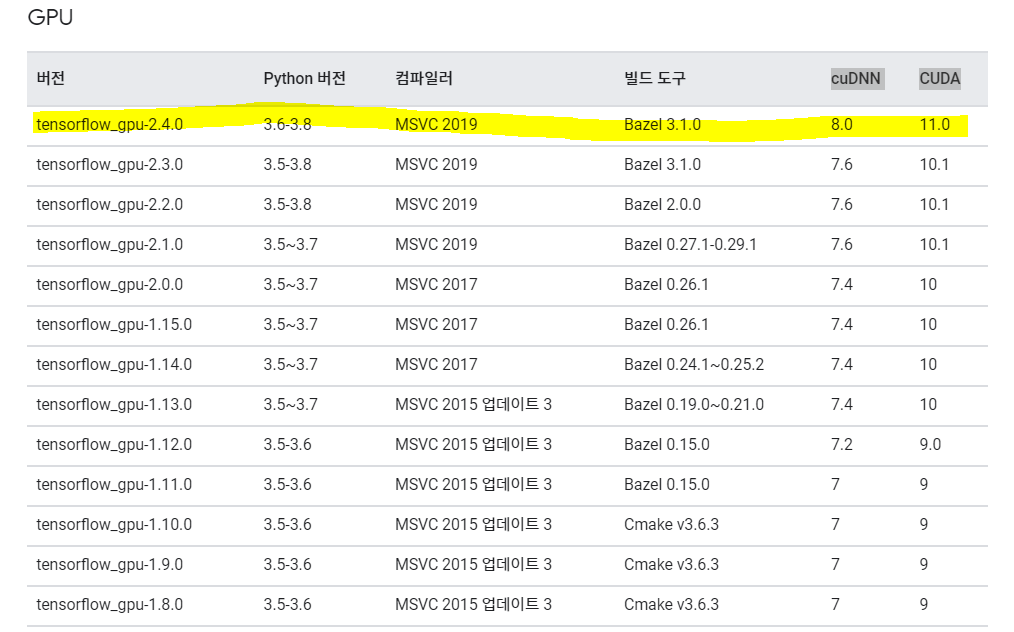Click the 버전 column header

pyautogui.click(x=50, y=78)
